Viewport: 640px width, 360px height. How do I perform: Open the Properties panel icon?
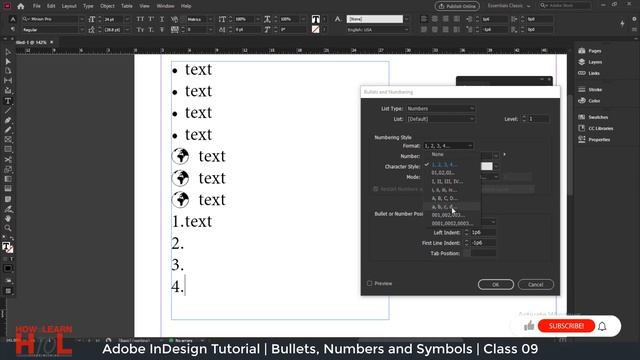(x=582, y=139)
